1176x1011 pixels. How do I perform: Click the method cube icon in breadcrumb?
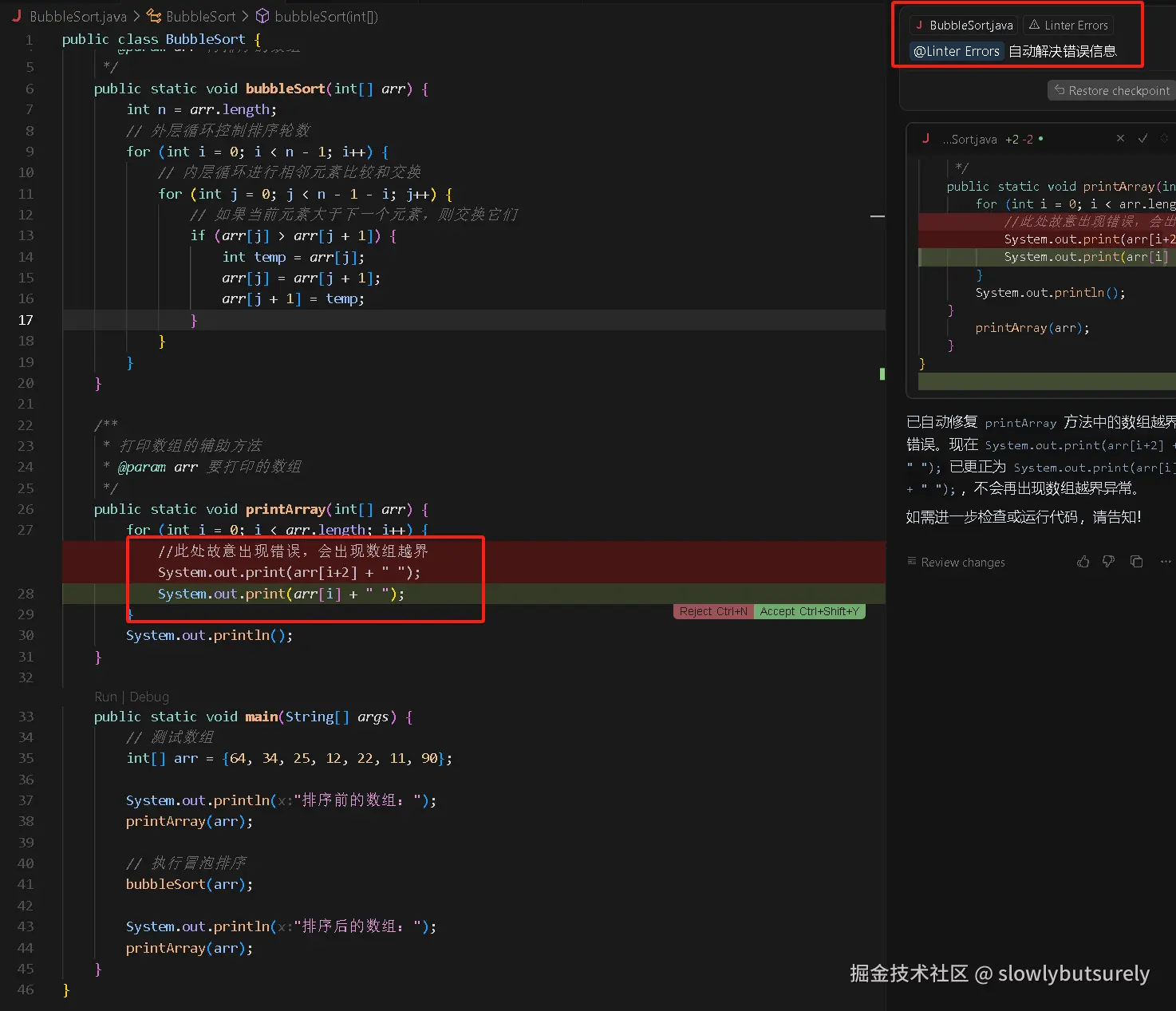click(x=262, y=16)
